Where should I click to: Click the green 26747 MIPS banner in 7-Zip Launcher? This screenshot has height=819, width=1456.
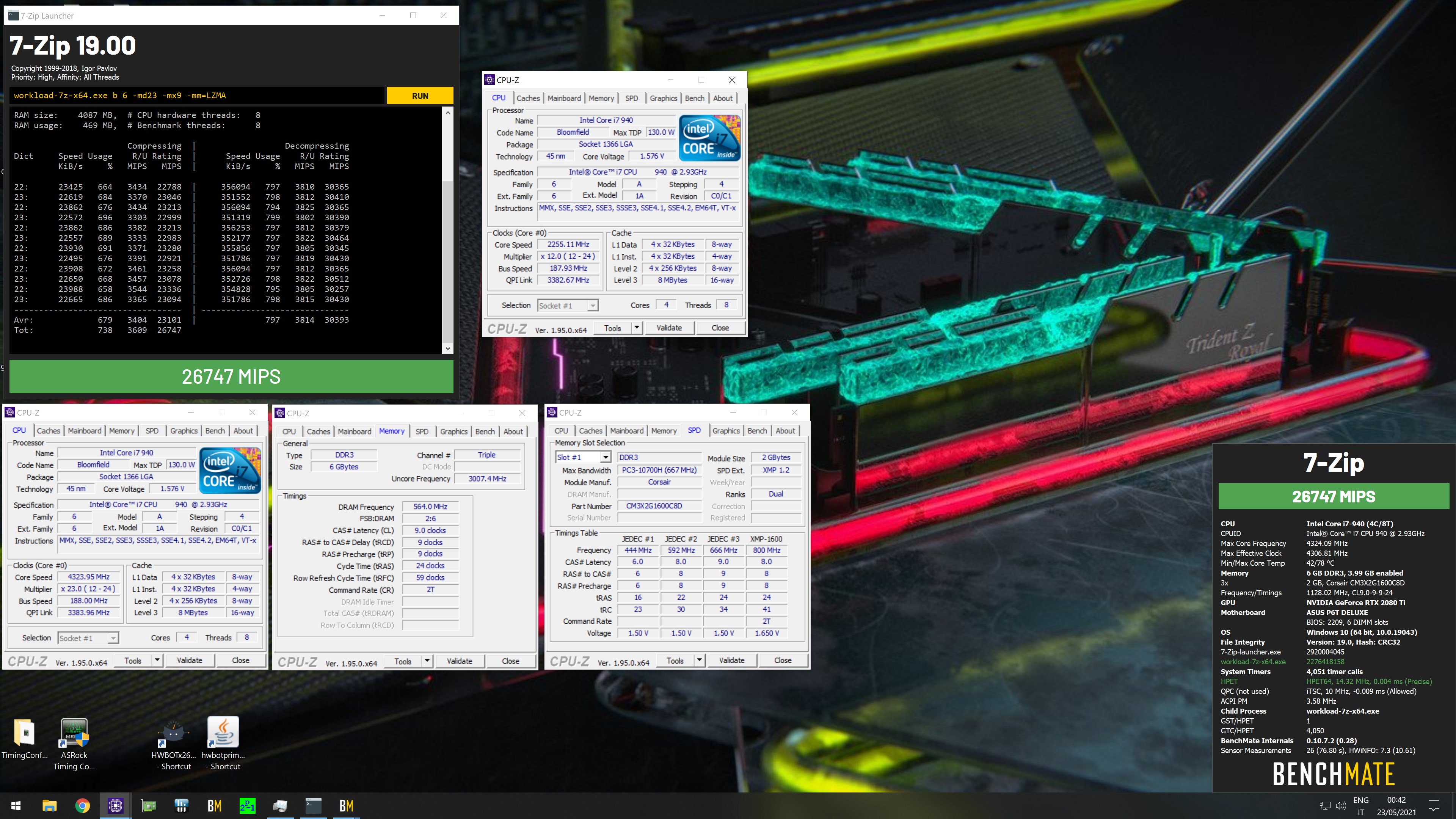pyautogui.click(x=231, y=377)
